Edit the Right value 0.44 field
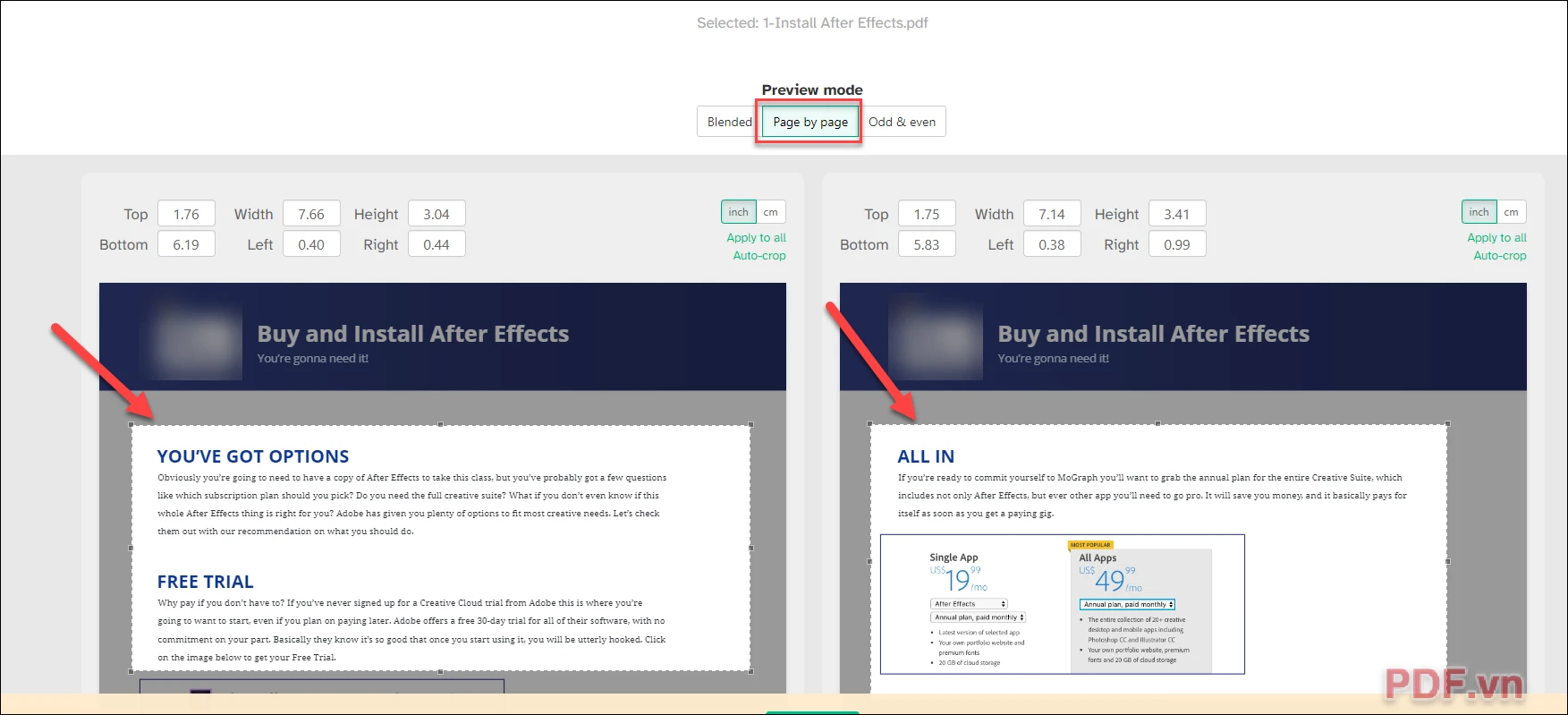Image resolution: width=1568 pixels, height=715 pixels. (436, 244)
